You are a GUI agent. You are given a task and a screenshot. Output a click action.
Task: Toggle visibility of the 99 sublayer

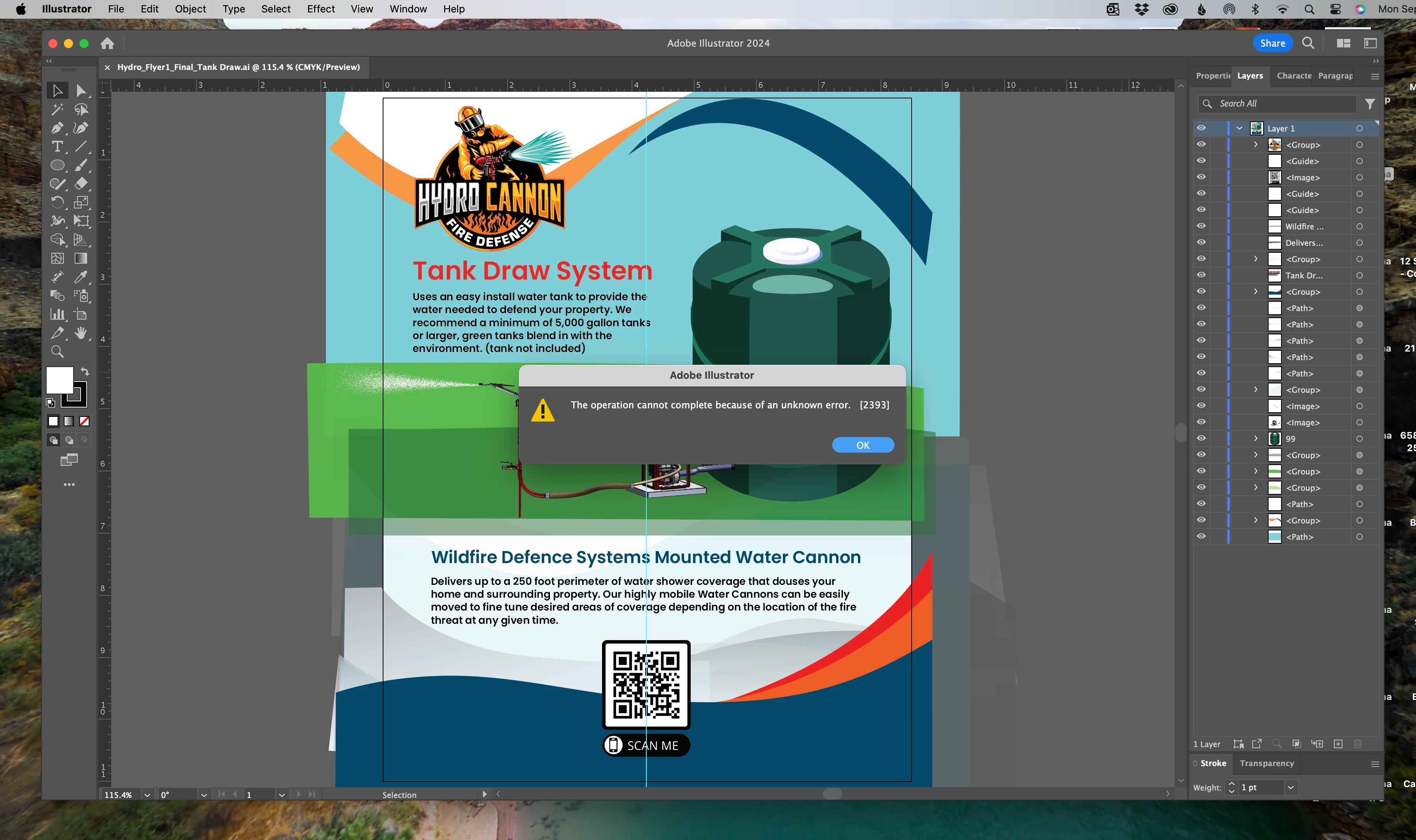(x=1201, y=438)
